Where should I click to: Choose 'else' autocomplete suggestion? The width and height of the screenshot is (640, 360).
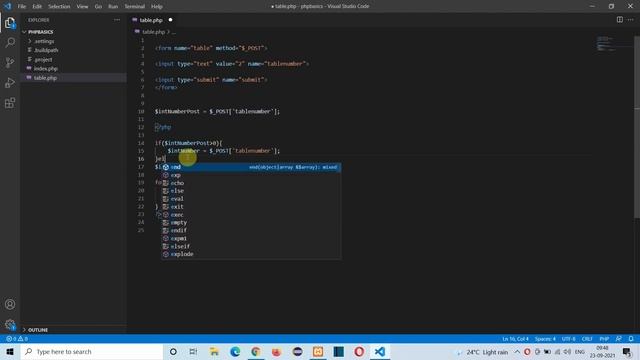[251, 191]
